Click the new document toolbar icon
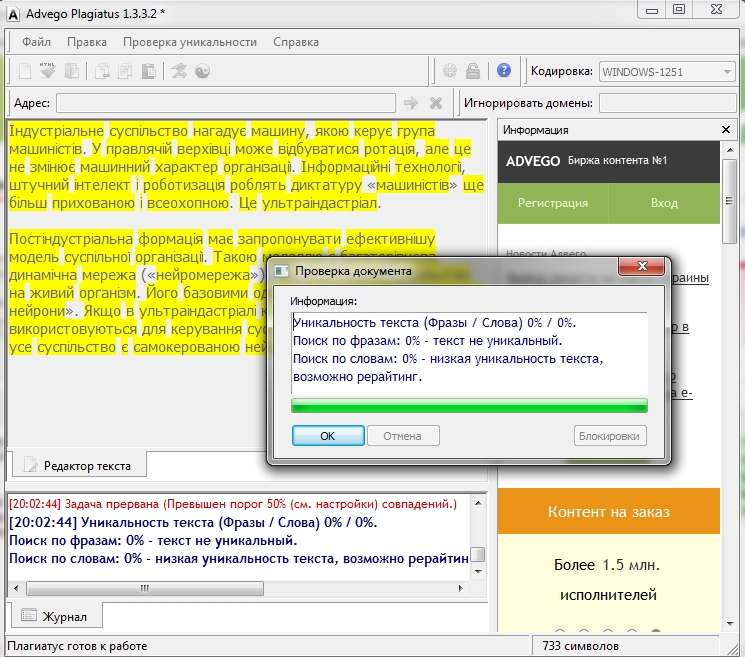Viewport: 745px width, 657px height. coord(25,71)
